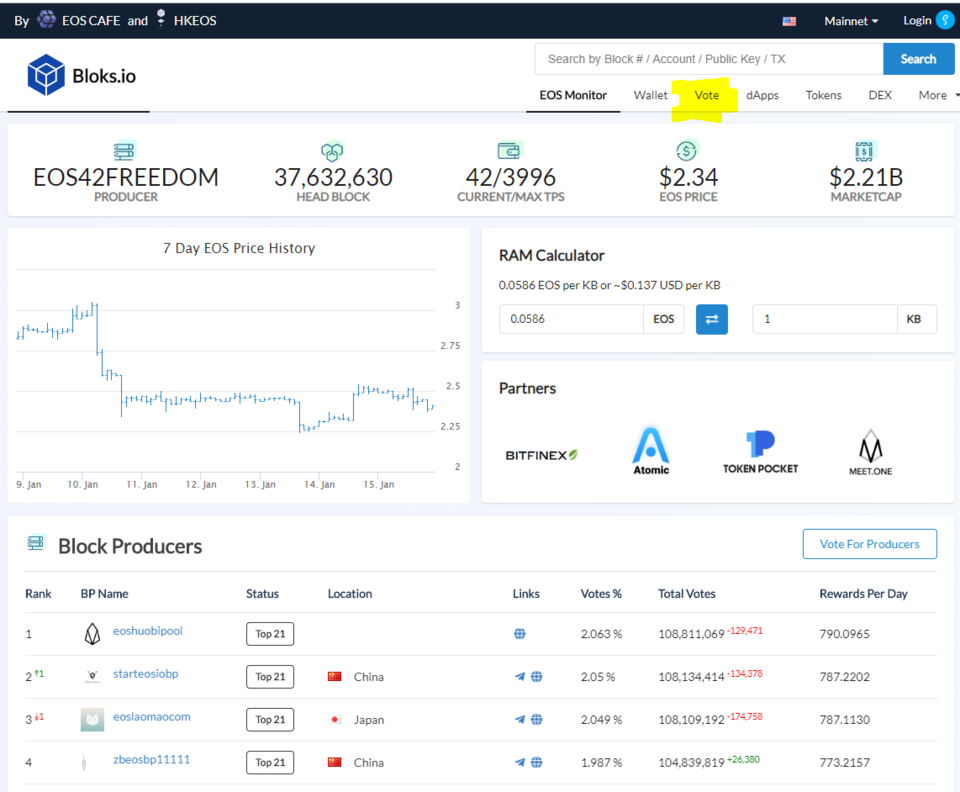Click the Login avatar icon
The height and width of the screenshot is (792, 960).
(945, 20)
